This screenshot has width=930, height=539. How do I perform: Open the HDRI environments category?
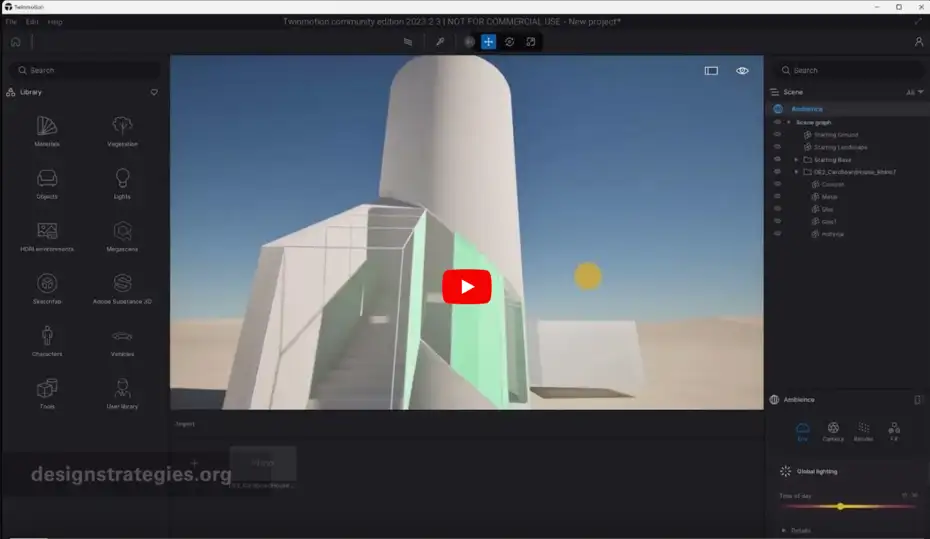(47, 236)
